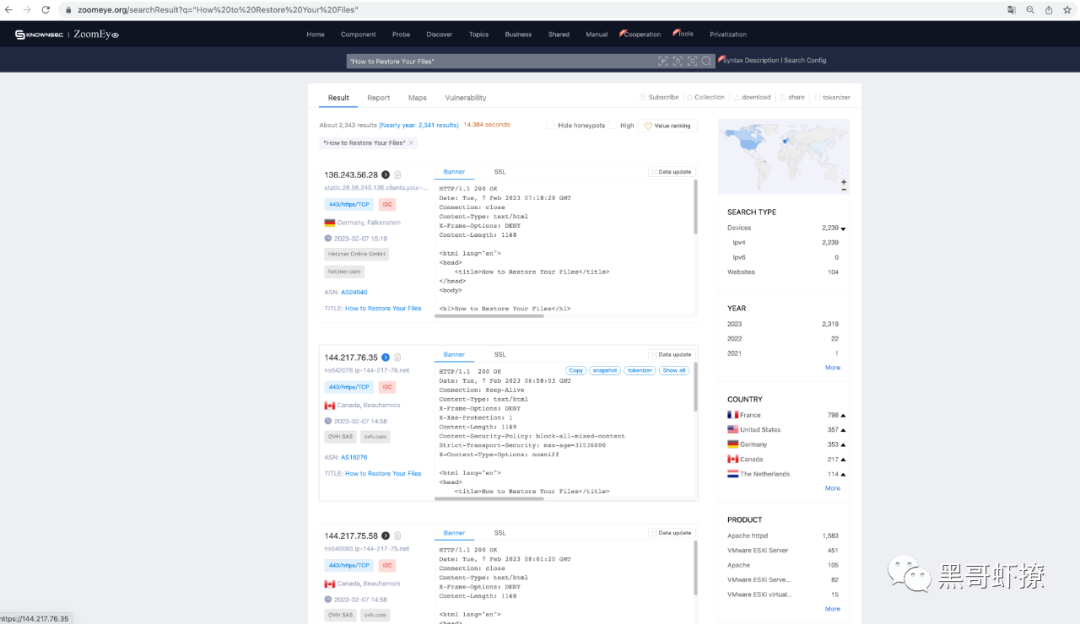This screenshot has height=624, width=1080.
Task: Click the browser back arrow
Action: pyautogui.click(x=8, y=10)
